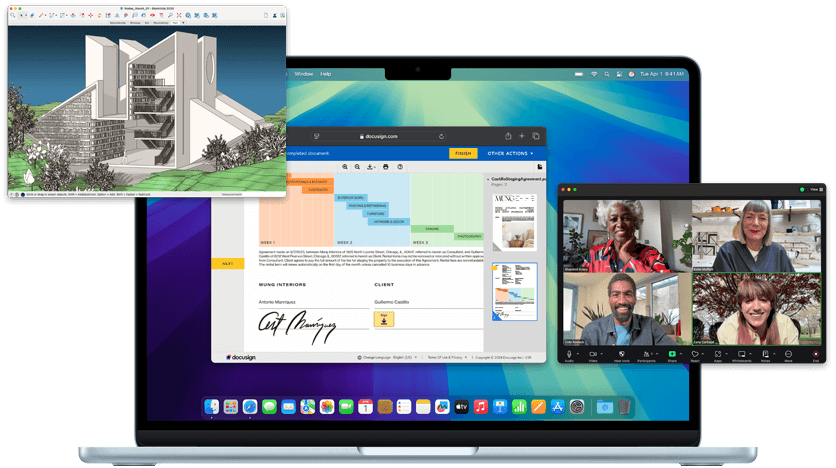
Task: Select the Rotate tool in SketchUp
Action: 99,15
